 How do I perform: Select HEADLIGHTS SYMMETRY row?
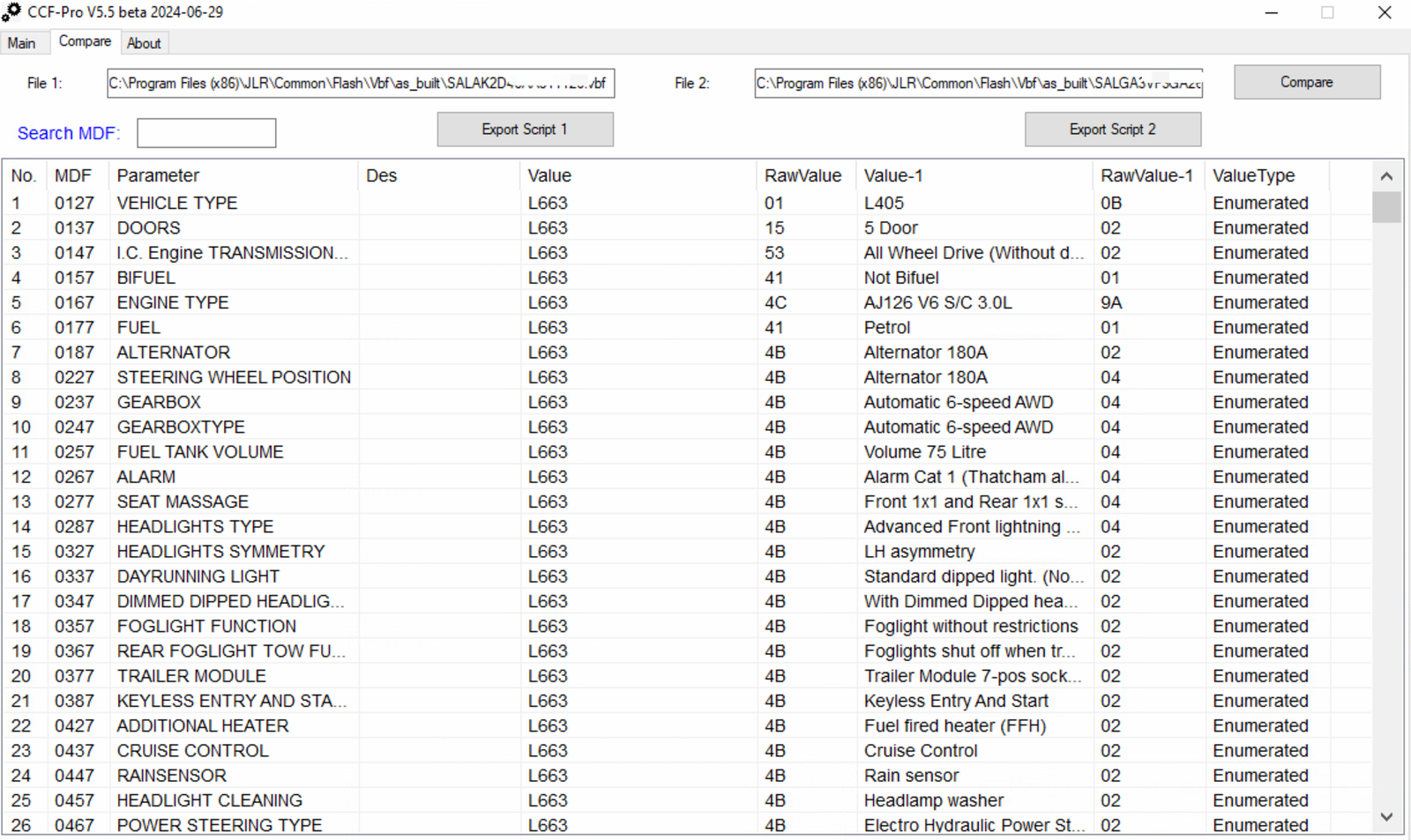pyautogui.click(x=686, y=552)
